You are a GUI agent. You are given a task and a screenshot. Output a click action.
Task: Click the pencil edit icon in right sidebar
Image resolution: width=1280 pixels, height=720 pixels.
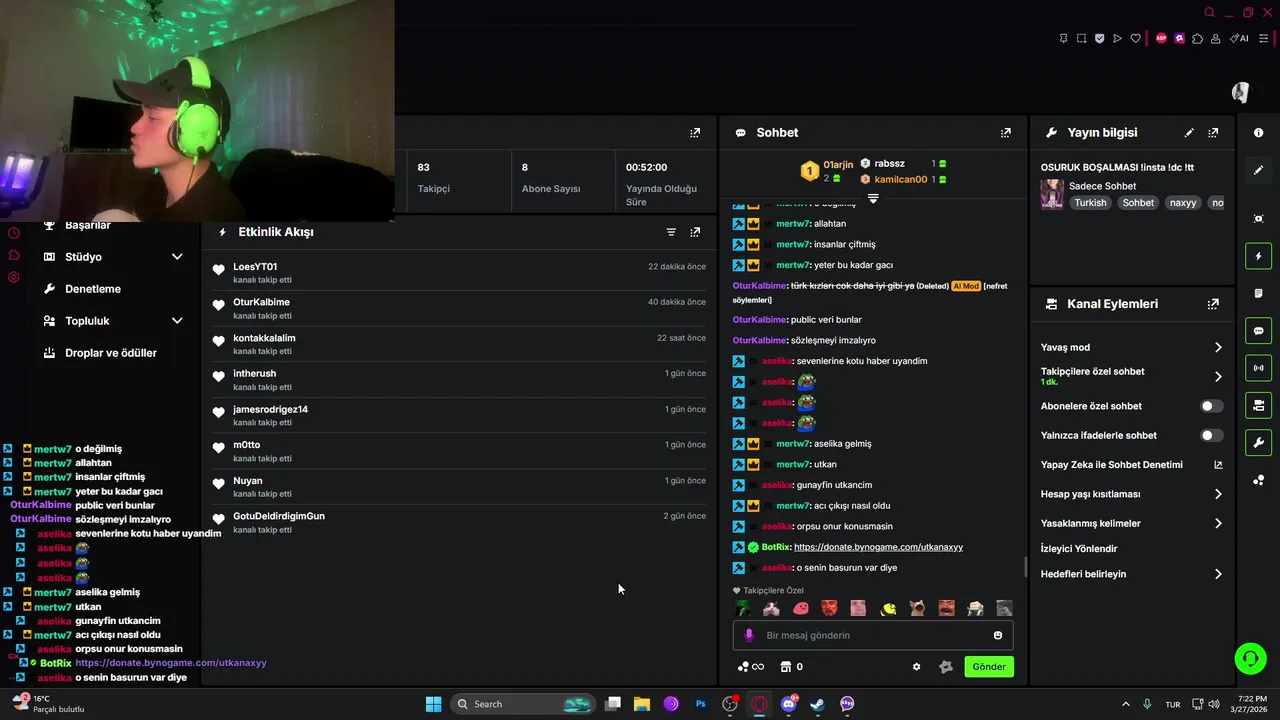coord(1258,170)
